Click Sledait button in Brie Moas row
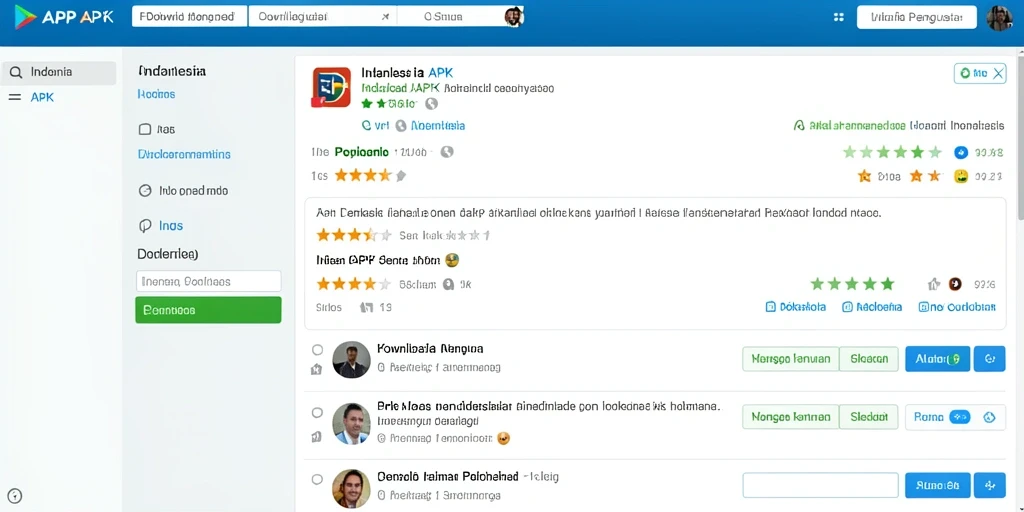This screenshot has height=512, width=1024. pos(869,417)
